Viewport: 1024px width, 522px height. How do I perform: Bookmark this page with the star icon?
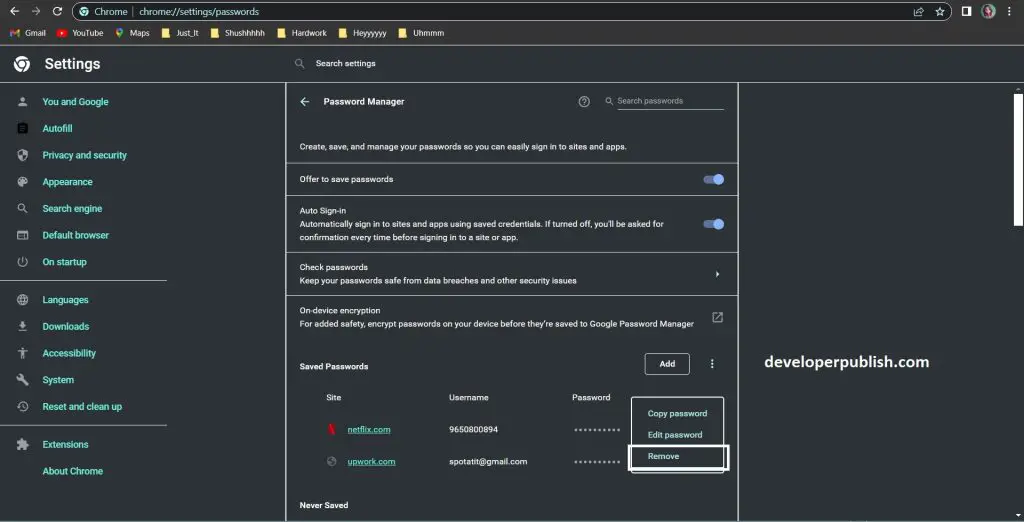940,12
